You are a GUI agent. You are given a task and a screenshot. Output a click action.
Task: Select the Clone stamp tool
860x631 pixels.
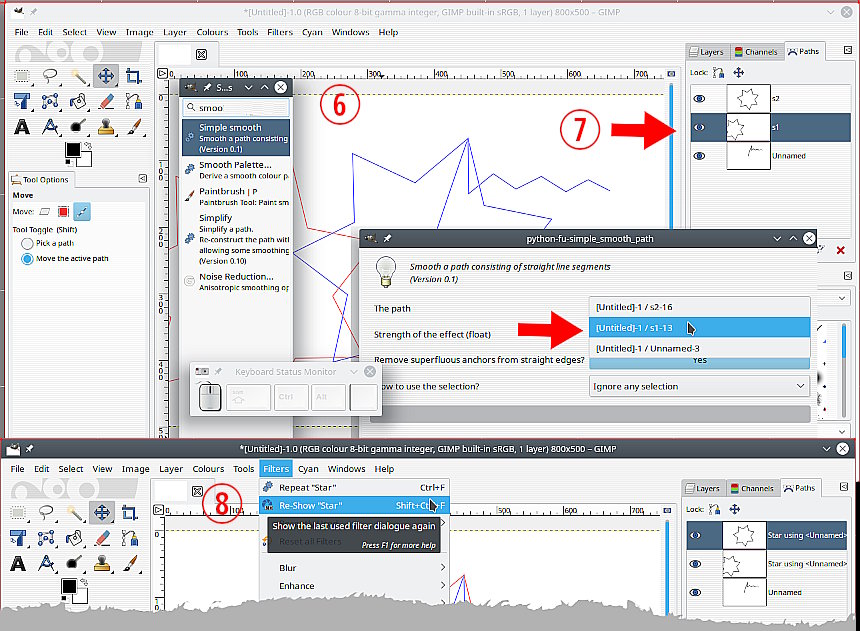click(x=105, y=126)
